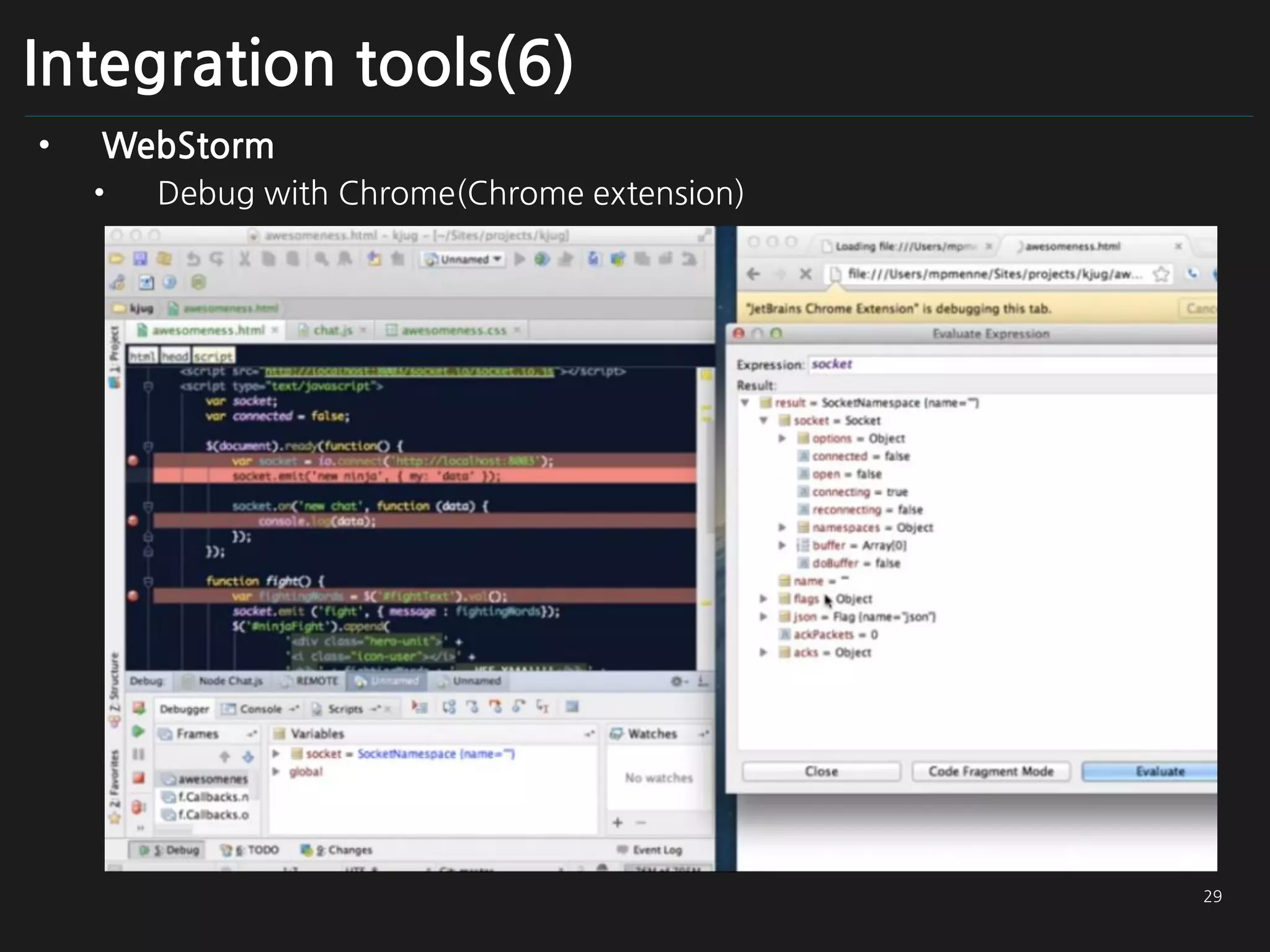Expand the json = Flag node

[x=764, y=617]
